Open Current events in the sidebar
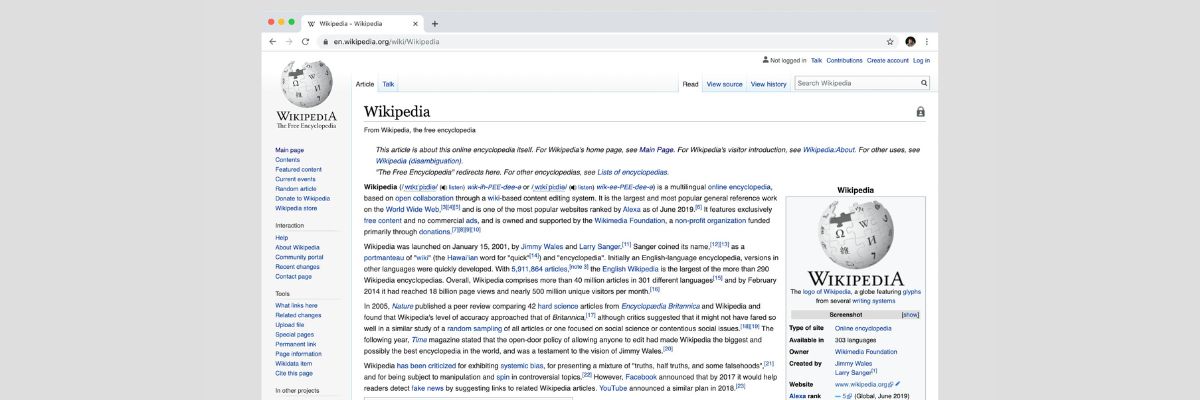Screen dimensions: 1200x400 click(295, 179)
